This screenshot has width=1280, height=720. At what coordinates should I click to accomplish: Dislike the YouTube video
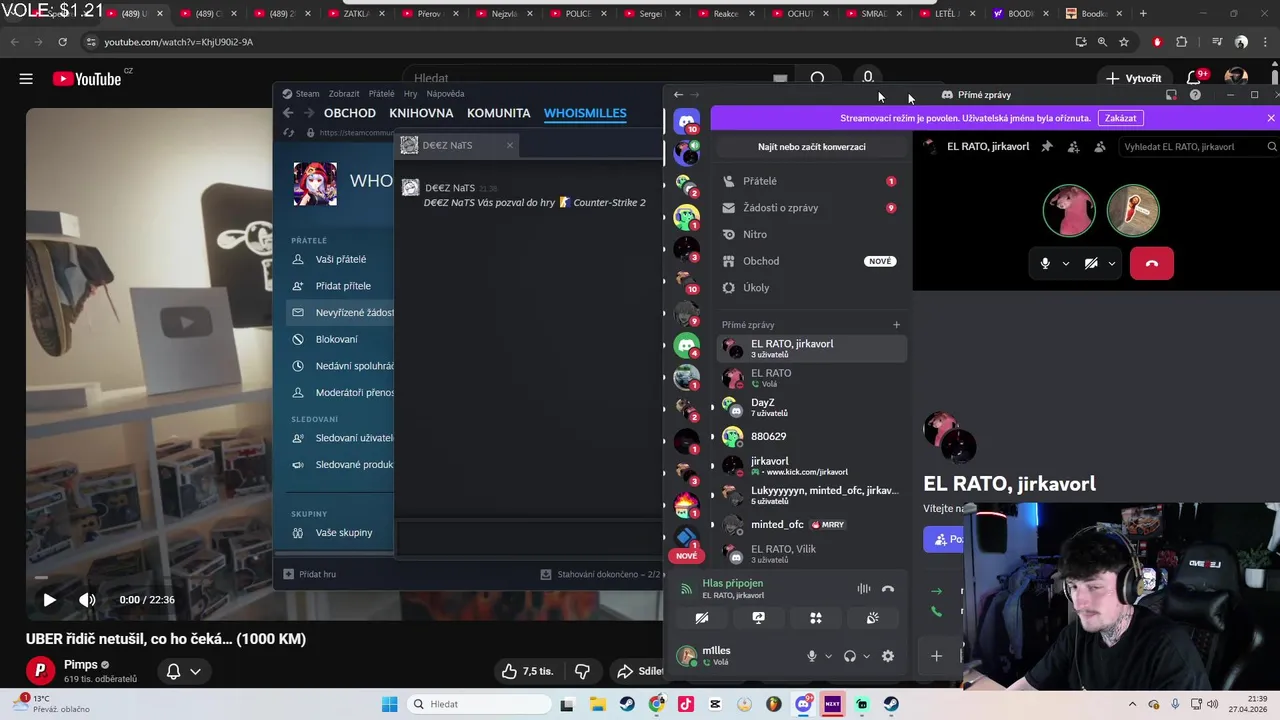582,671
